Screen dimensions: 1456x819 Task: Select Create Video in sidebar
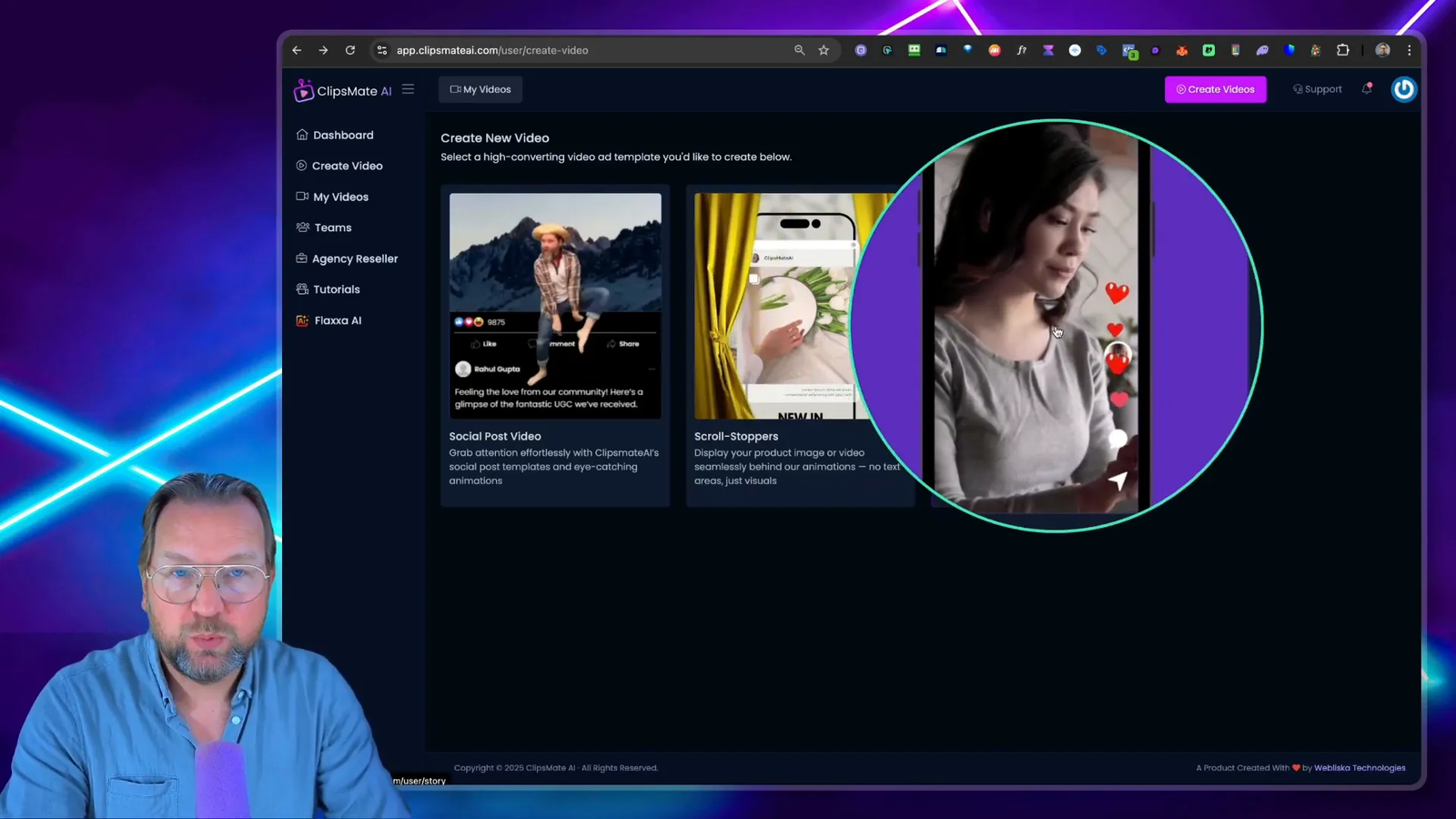coord(339,166)
